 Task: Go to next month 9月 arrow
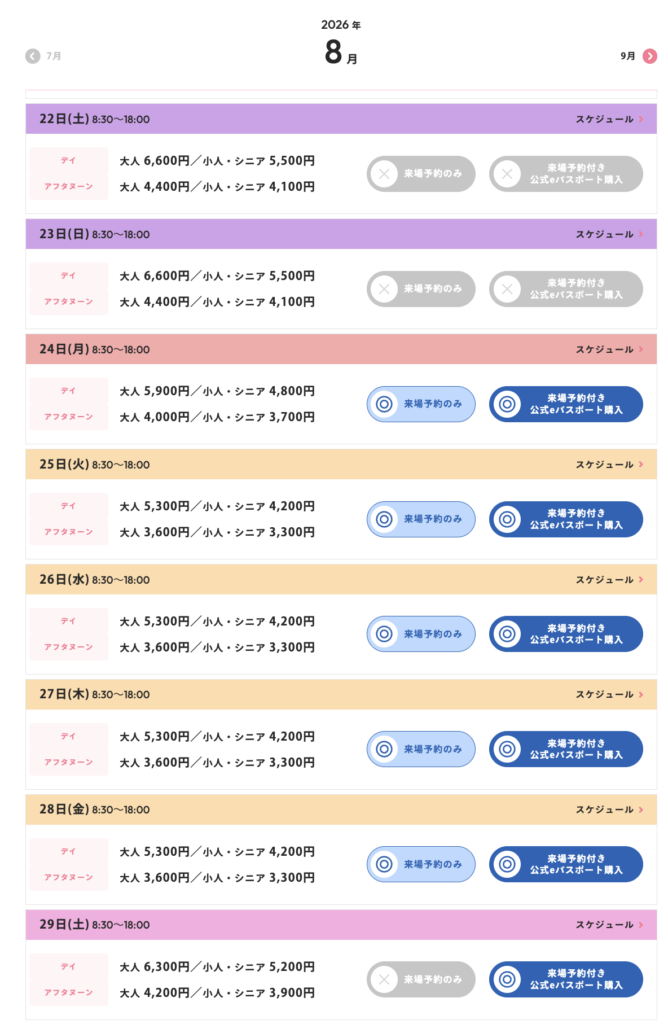click(650, 56)
